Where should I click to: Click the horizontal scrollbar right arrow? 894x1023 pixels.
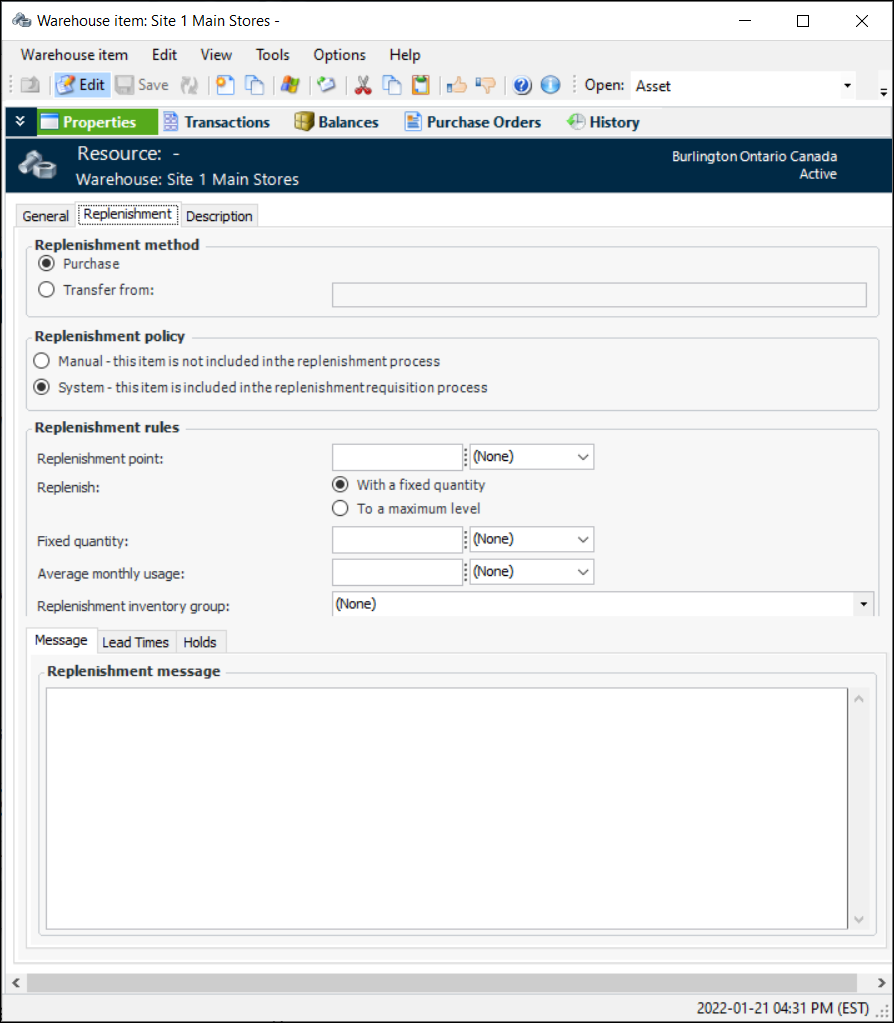(881, 983)
